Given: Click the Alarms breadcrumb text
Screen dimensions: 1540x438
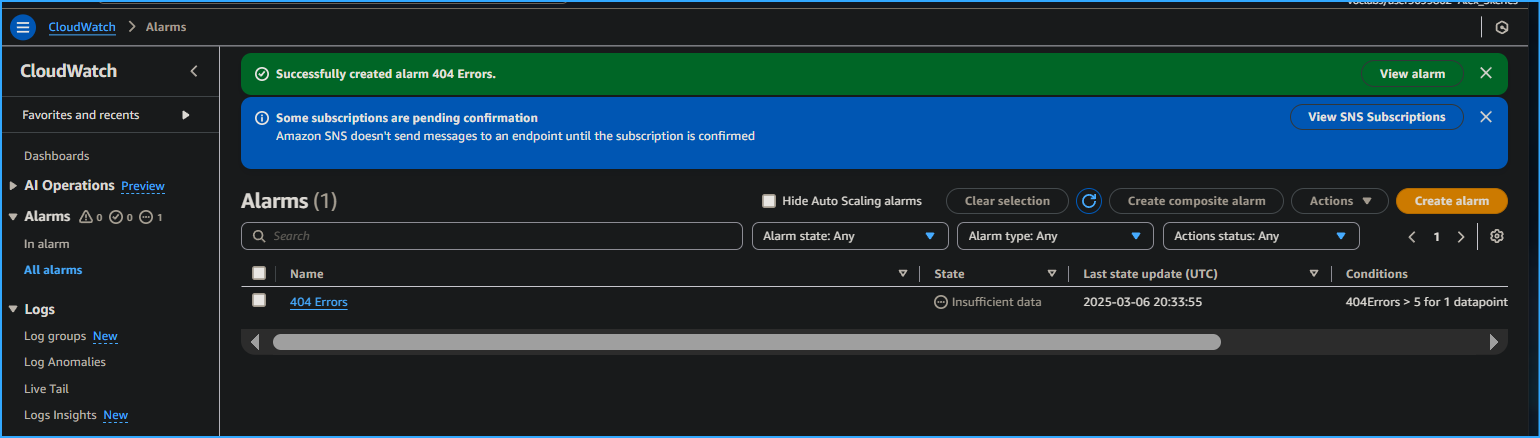Looking at the screenshot, I should (166, 27).
